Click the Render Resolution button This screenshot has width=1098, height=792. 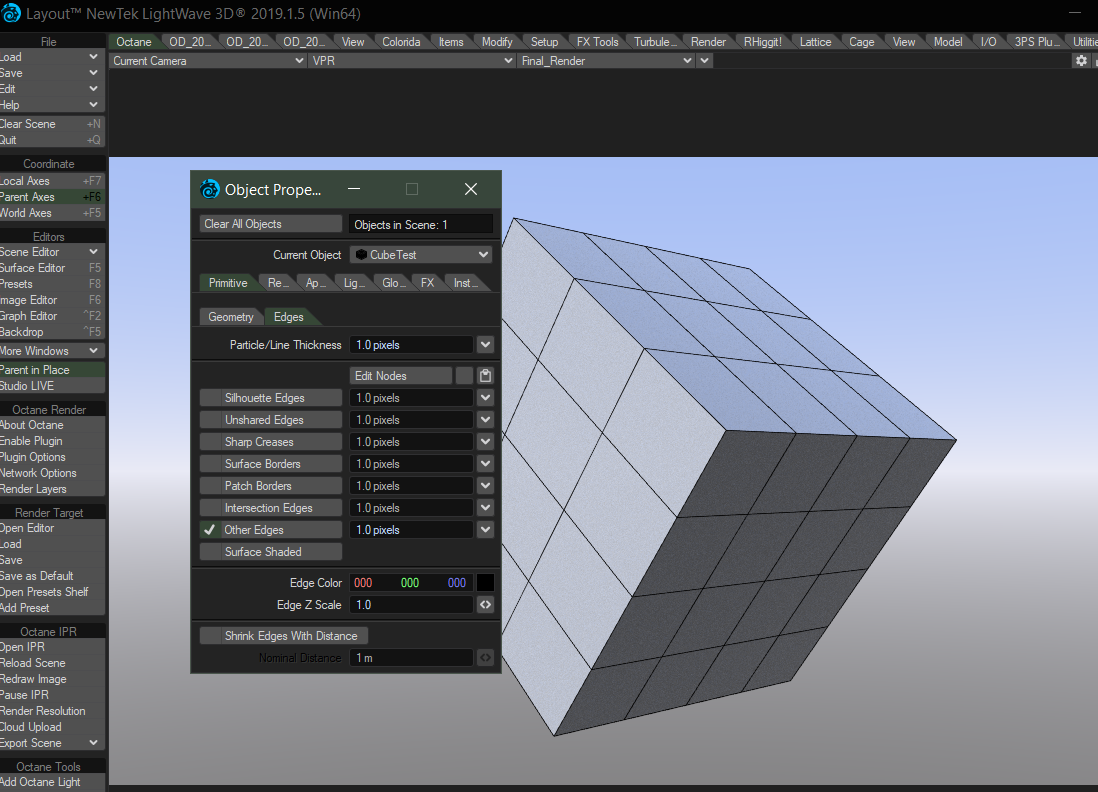pyautogui.click(x=52, y=711)
